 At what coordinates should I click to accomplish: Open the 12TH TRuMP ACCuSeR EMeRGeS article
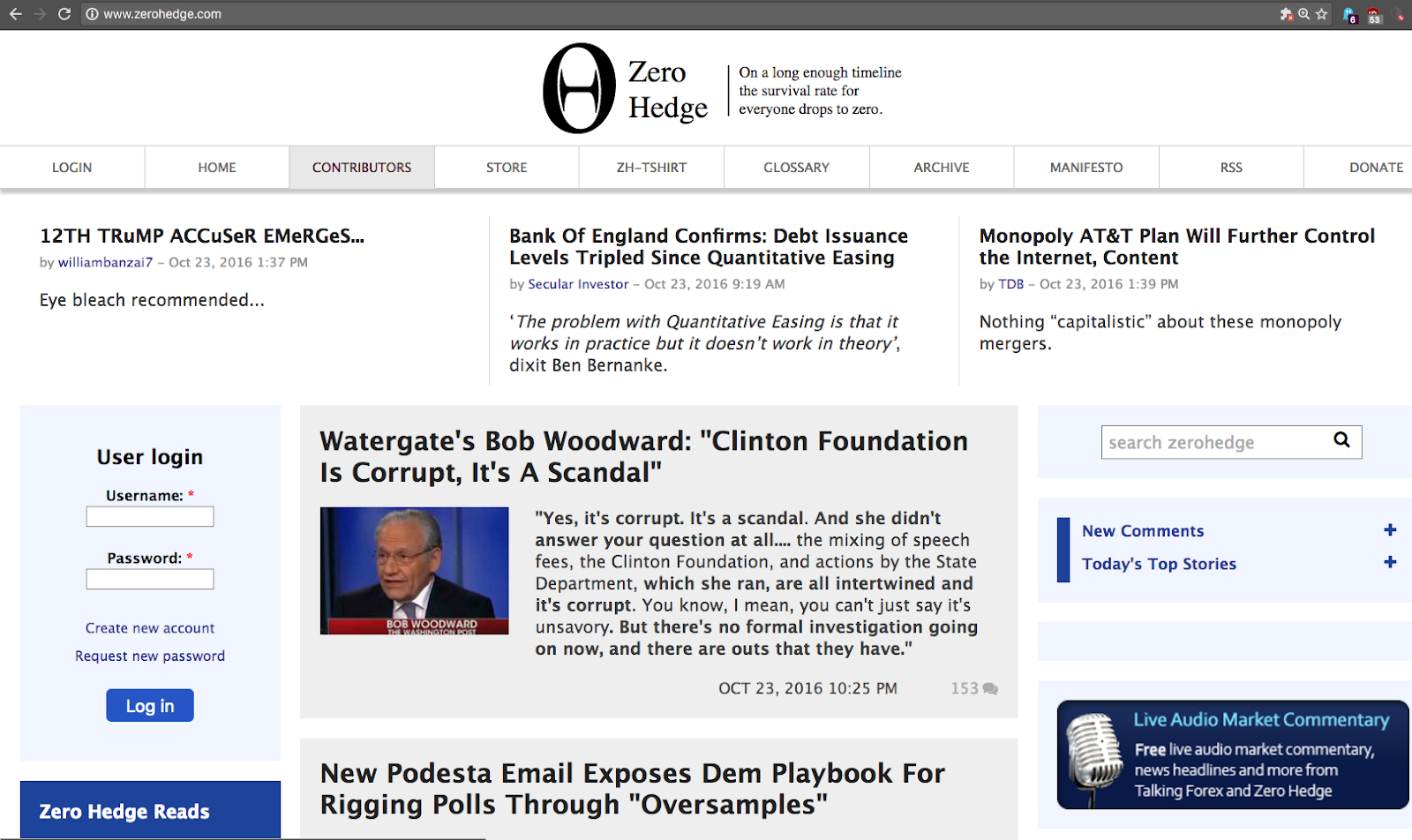202,236
